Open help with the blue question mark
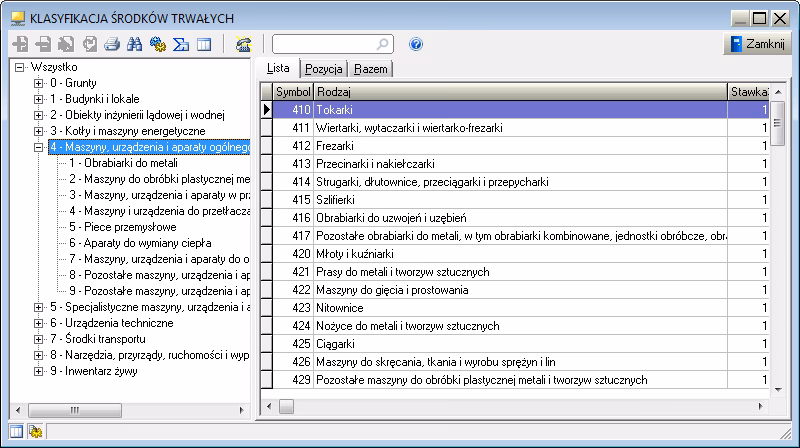Screen dimensions: 800x448 416,45
